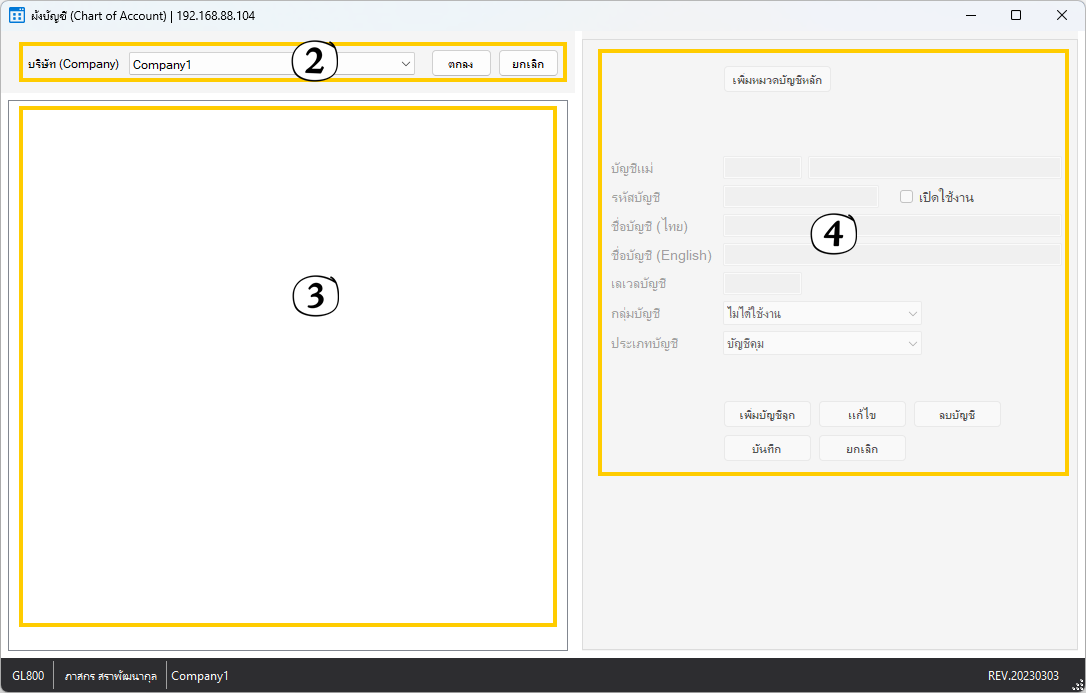The height and width of the screenshot is (693, 1086).
Task: Click the เพิ่มบัญชีลูก button
Action: [x=767, y=415]
